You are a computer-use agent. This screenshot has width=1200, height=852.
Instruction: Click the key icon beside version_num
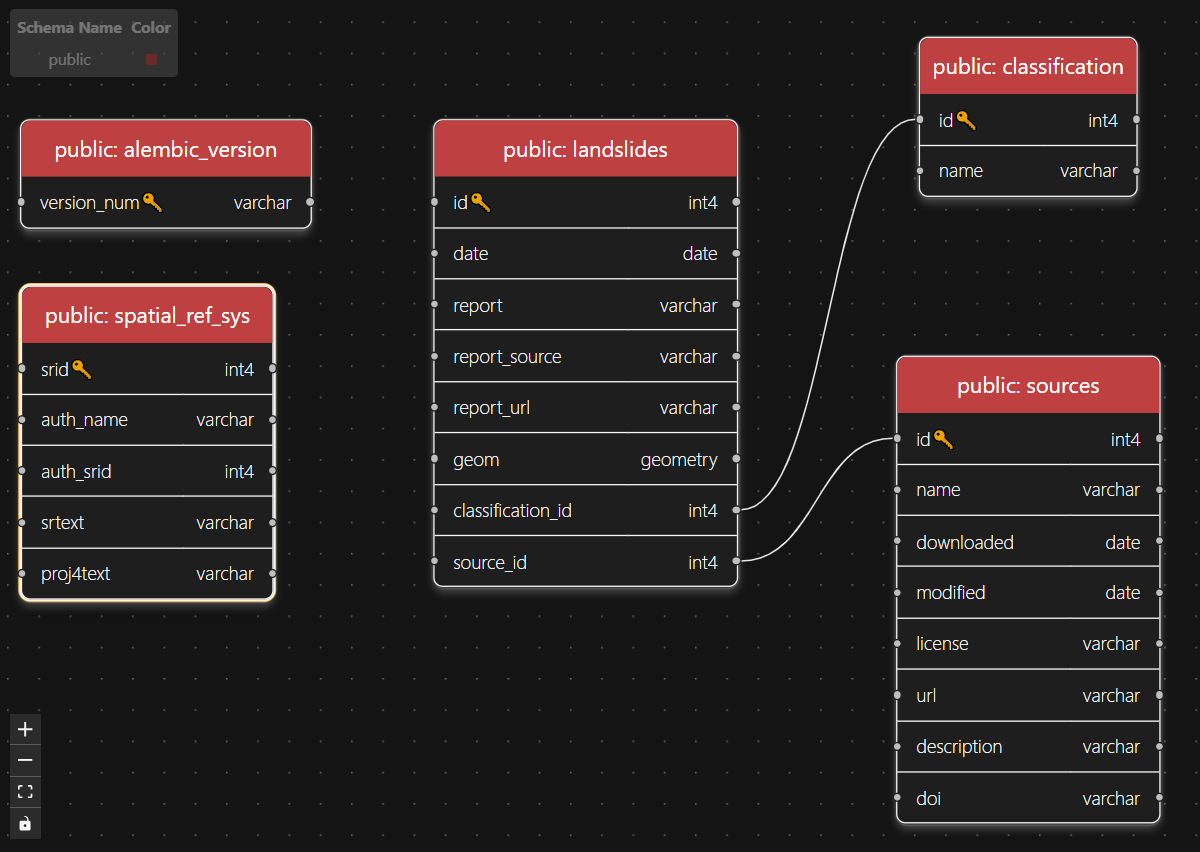pos(153,201)
